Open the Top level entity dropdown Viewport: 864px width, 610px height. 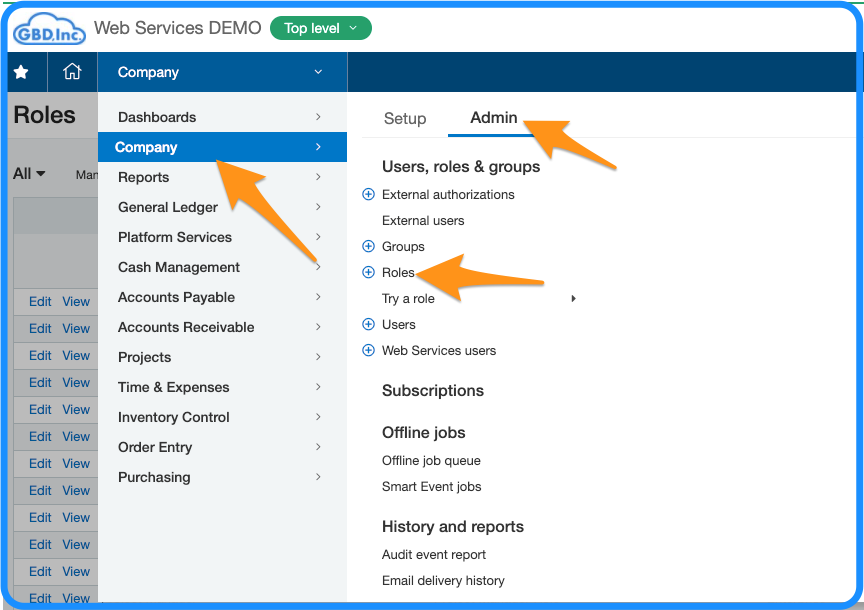[x=321, y=28]
